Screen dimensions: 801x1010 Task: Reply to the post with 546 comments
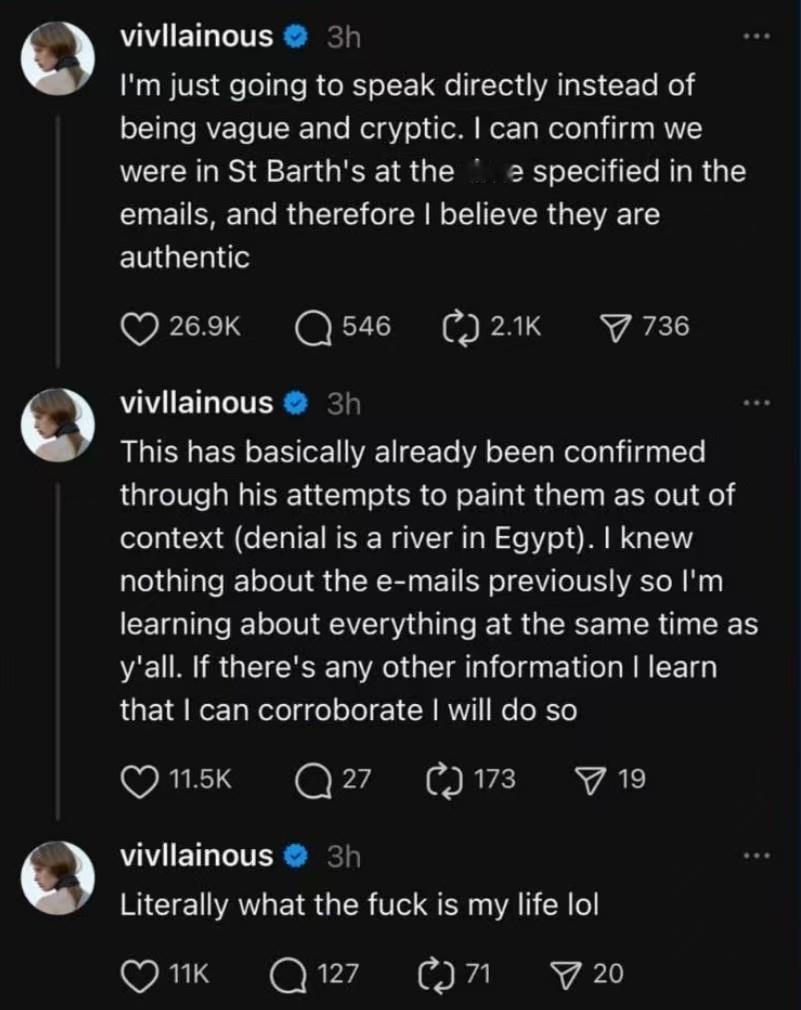click(x=314, y=326)
